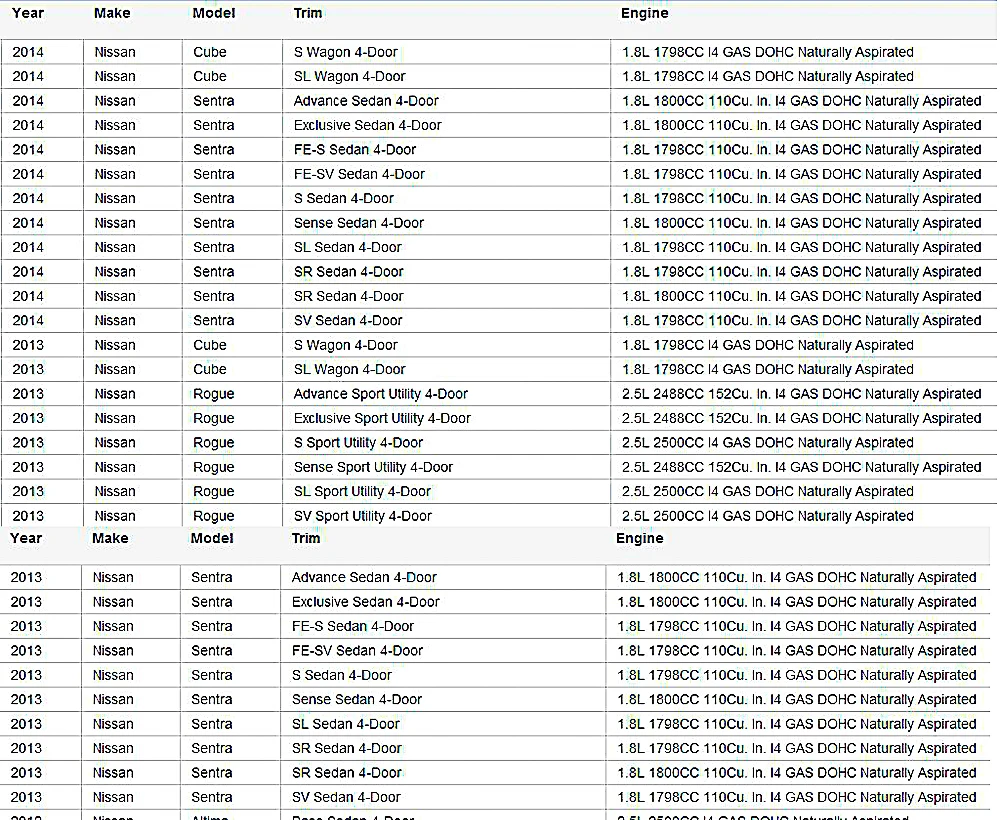Viewport: 1000px width, 820px height.
Task: Select 'Sense Sport Utility 4-Door' Rogue trim
Action: 373,467
